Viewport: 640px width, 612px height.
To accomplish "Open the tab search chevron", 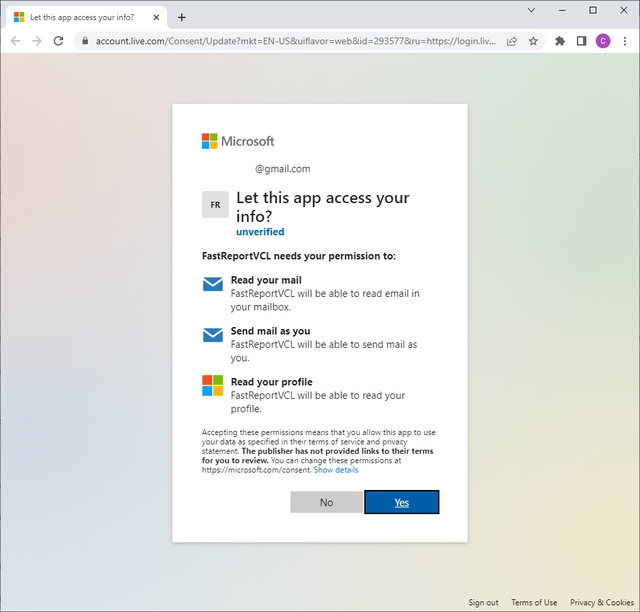I will [531, 10].
